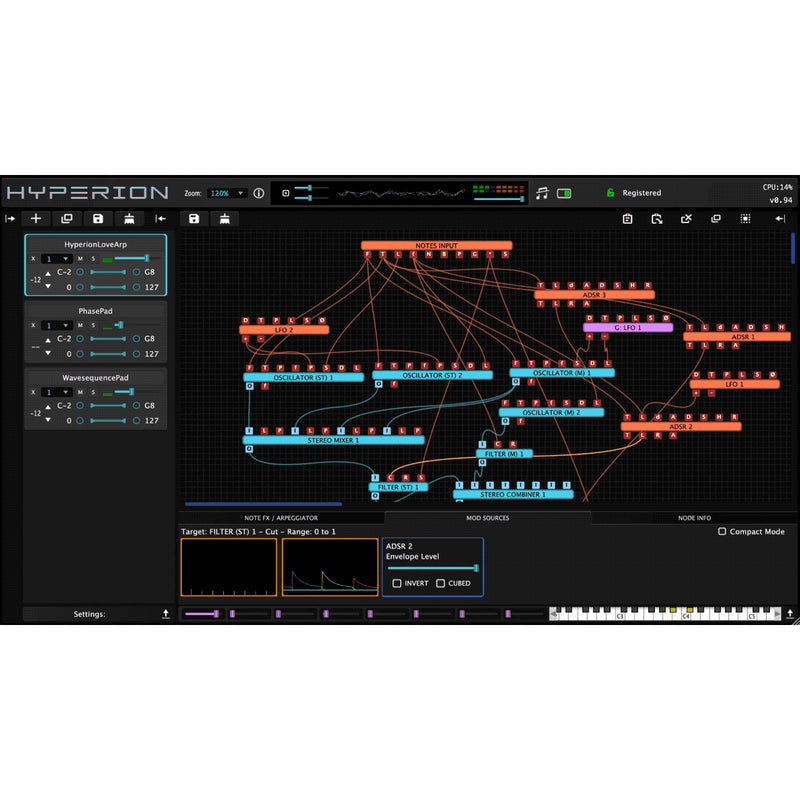800x800 pixels.
Task: Mute the WavesequencePad layer with M button
Action: click(81, 392)
